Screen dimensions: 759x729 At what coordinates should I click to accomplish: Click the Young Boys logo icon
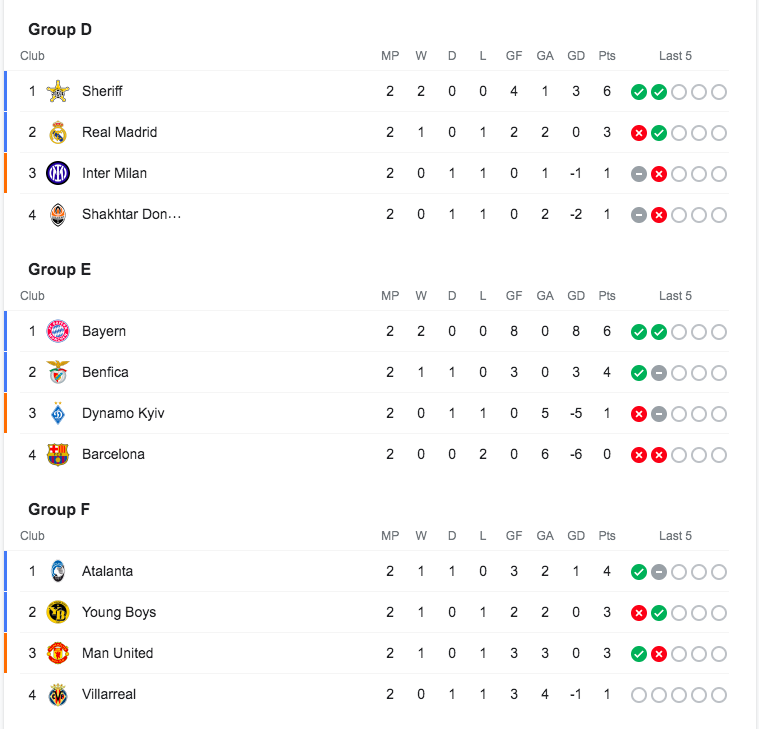click(x=58, y=612)
